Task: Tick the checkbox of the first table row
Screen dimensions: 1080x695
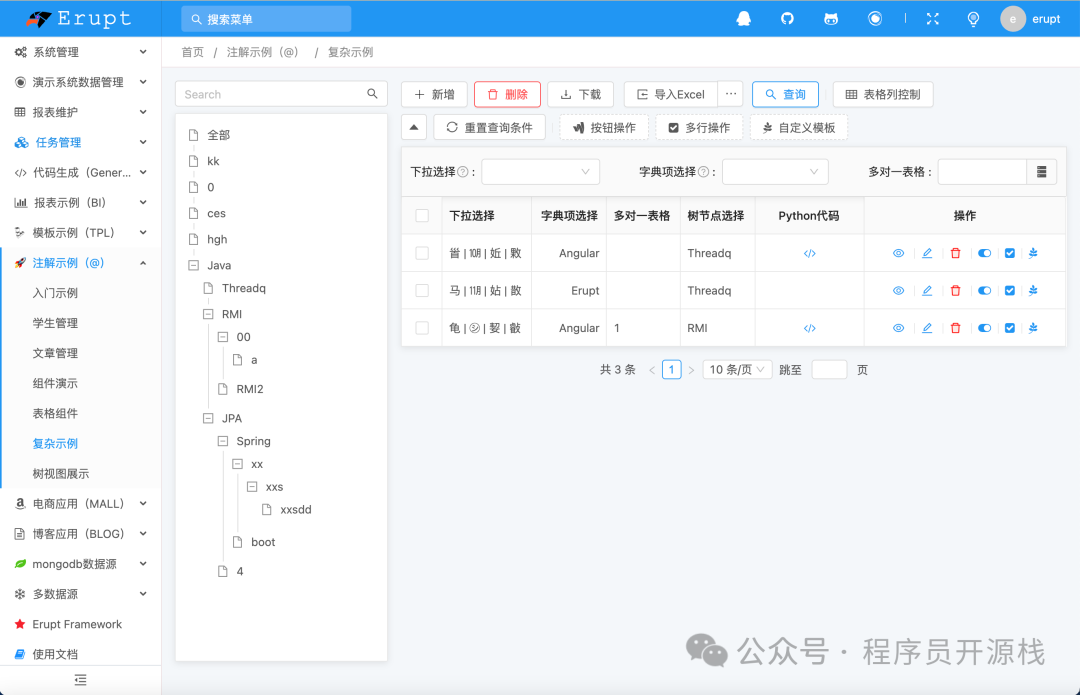Action: point(422,252)
